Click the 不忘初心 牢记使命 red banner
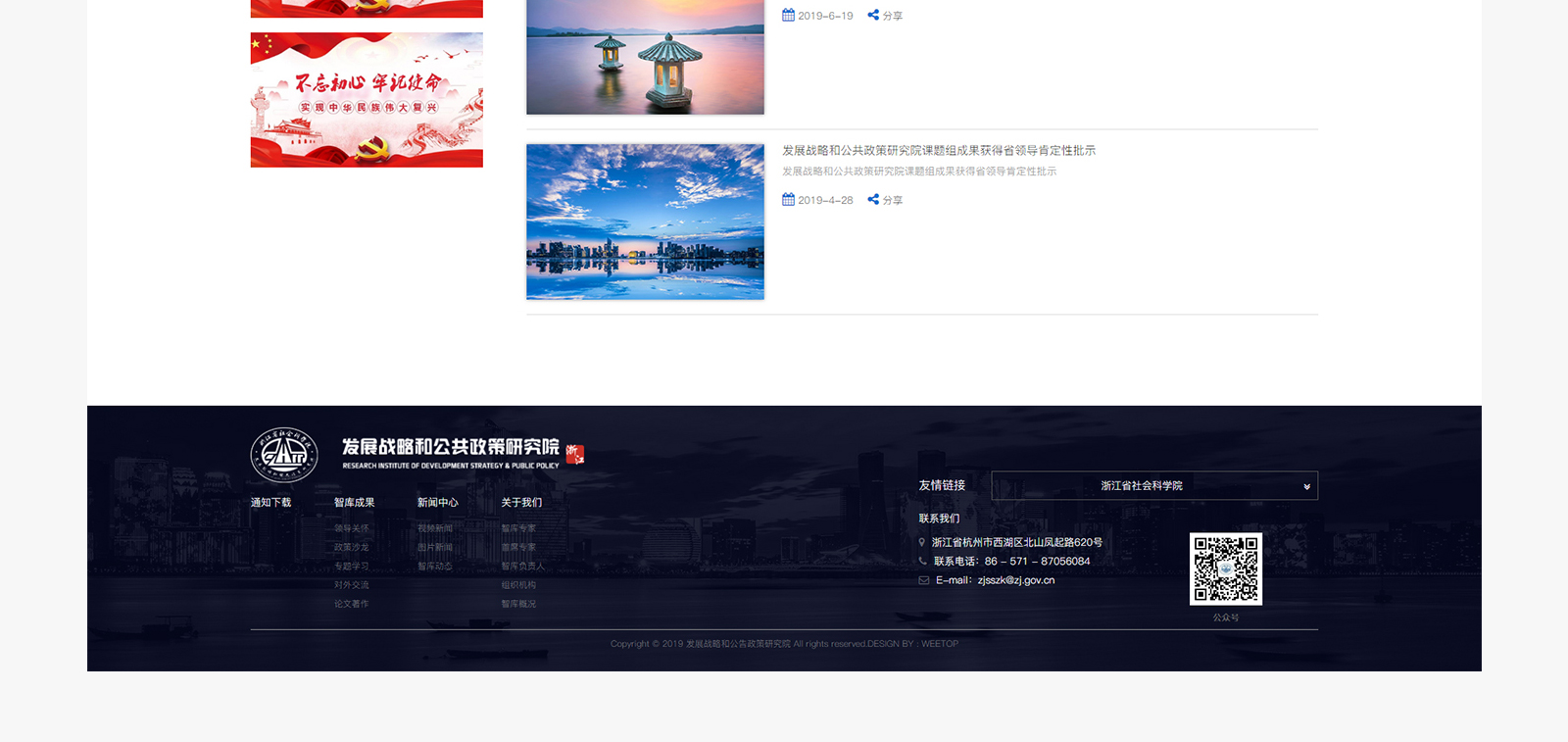Screen dimensions: 1568x742 coord(367,100)
